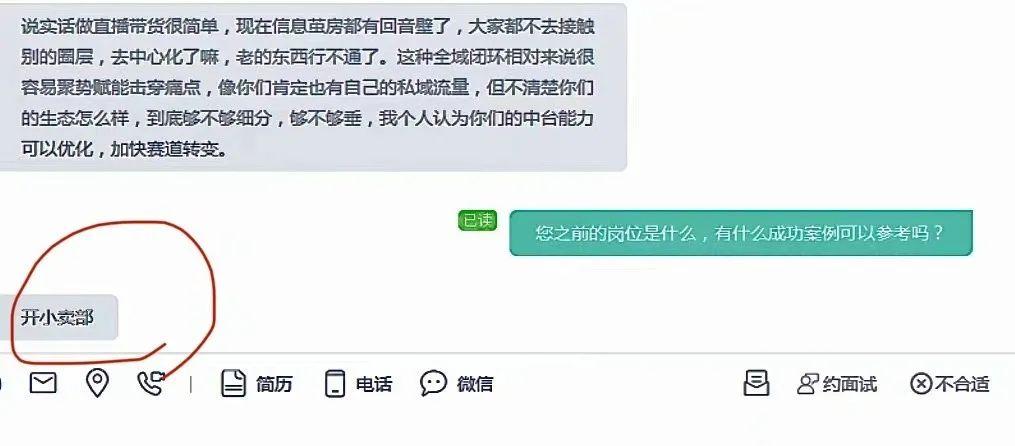Click the partially visible icon at toolbar's left edge
The image size is (1015, 446).
[1, 383]
